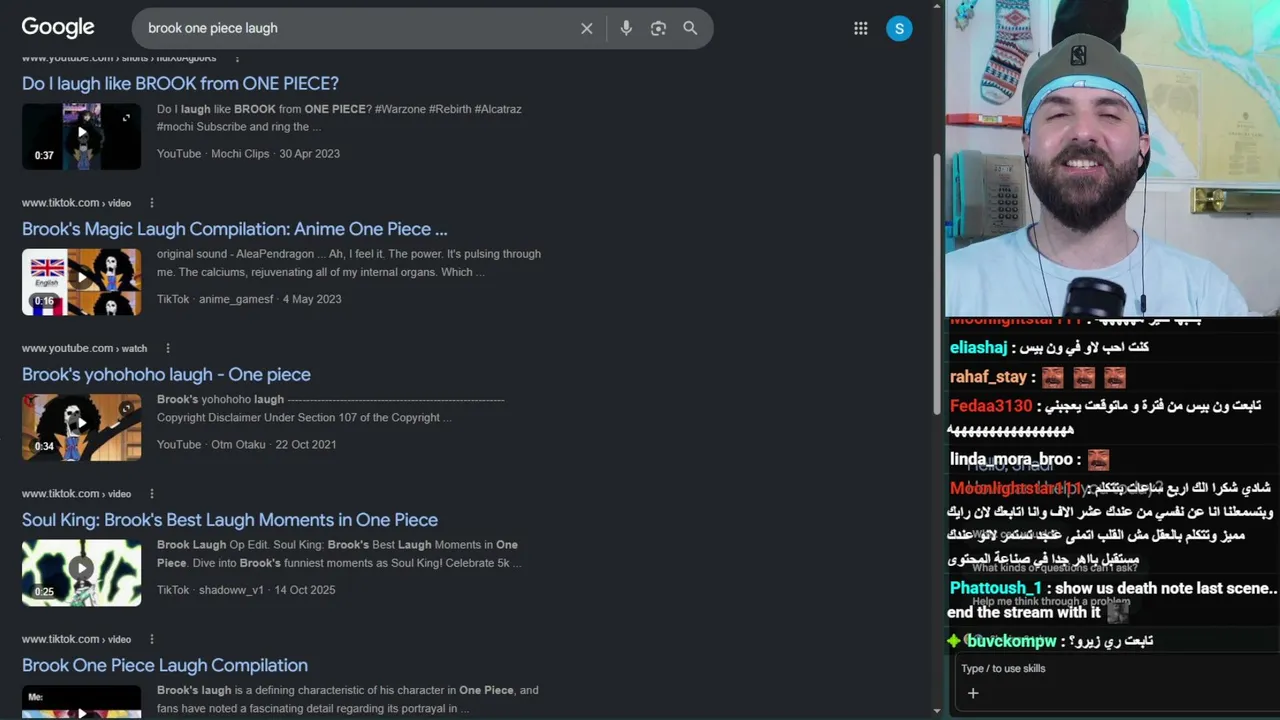This screenshot has width=1280, height=720.
Task: Click the "TikTok · shadoww_v1 · 14 Oct 2025" line
Action: pyautogui.click(x=246, y=590)
